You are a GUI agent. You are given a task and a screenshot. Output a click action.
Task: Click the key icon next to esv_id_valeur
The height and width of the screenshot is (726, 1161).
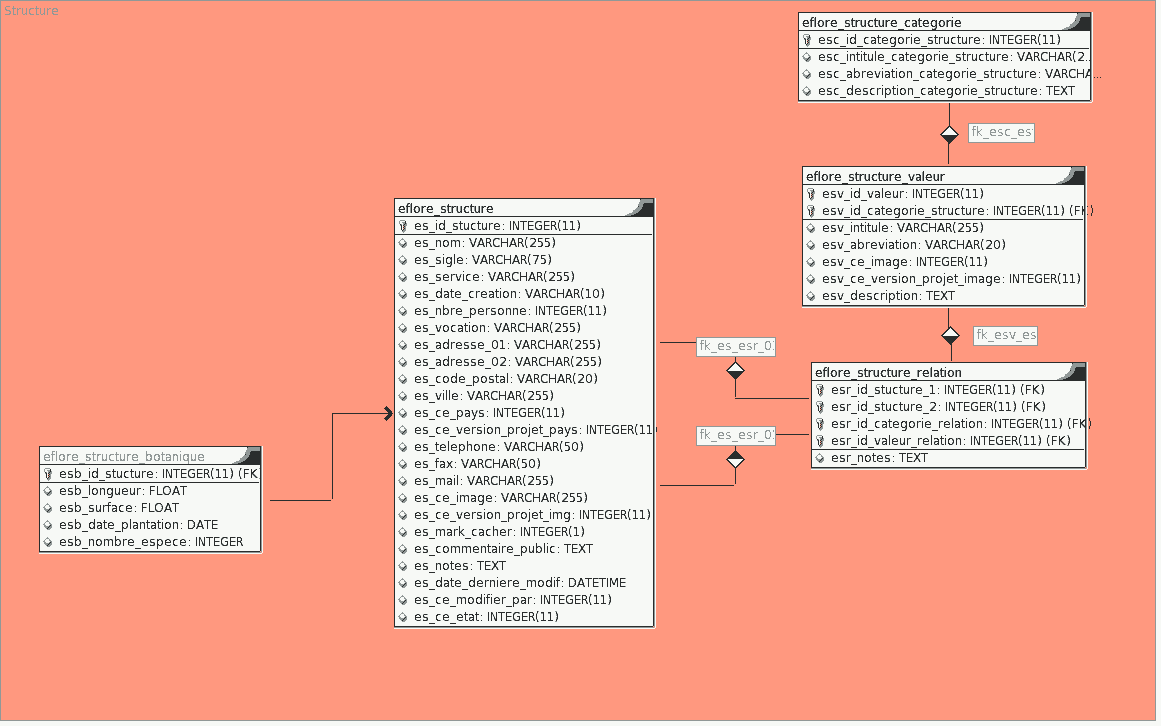point(811,194)
